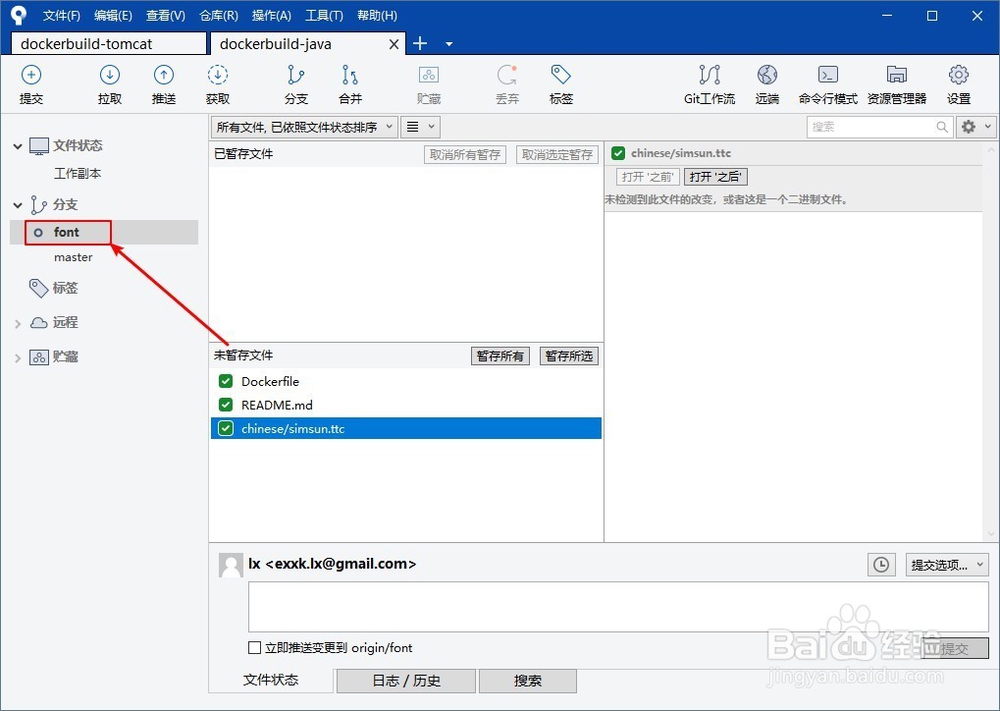This screenshot has height=711, width=1000.
Task: Open the list view mode dropdown
Action: point(420,127)
